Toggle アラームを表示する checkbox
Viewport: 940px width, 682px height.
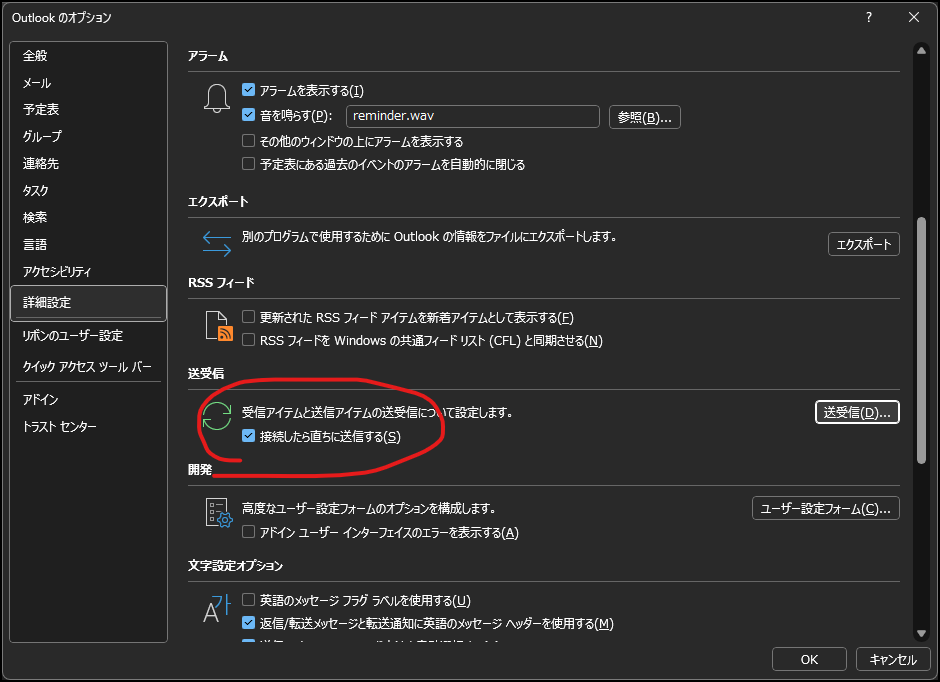tap(248, 90)
